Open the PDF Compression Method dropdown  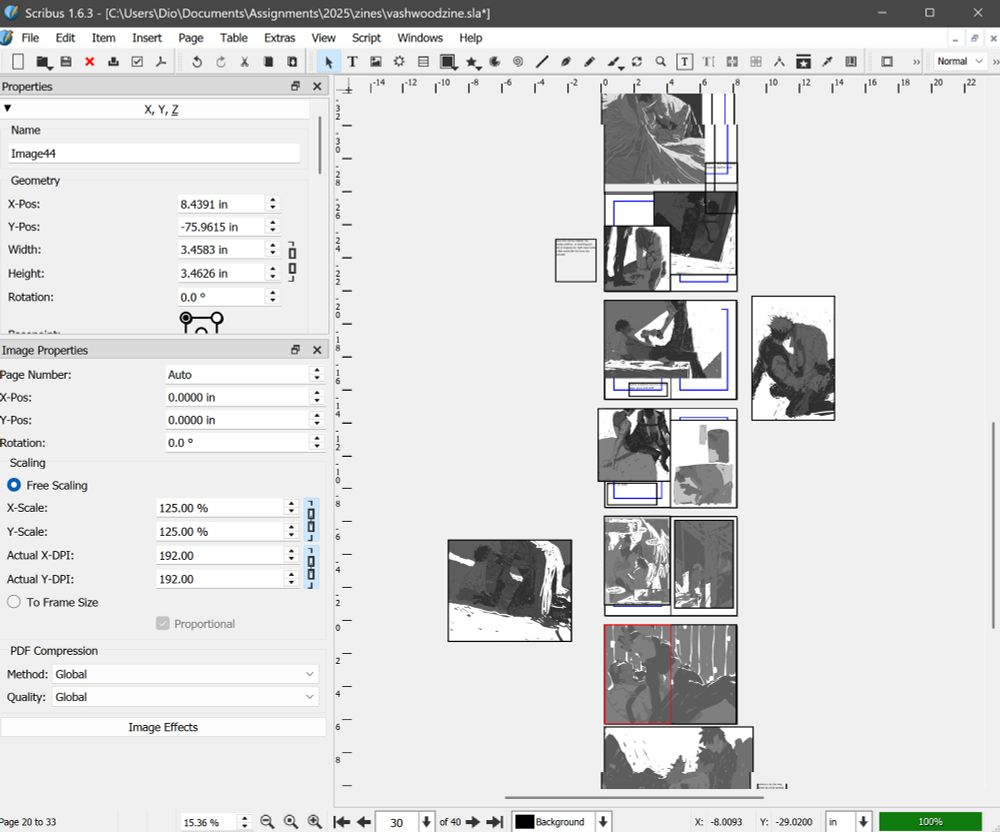tap(184, 674)
